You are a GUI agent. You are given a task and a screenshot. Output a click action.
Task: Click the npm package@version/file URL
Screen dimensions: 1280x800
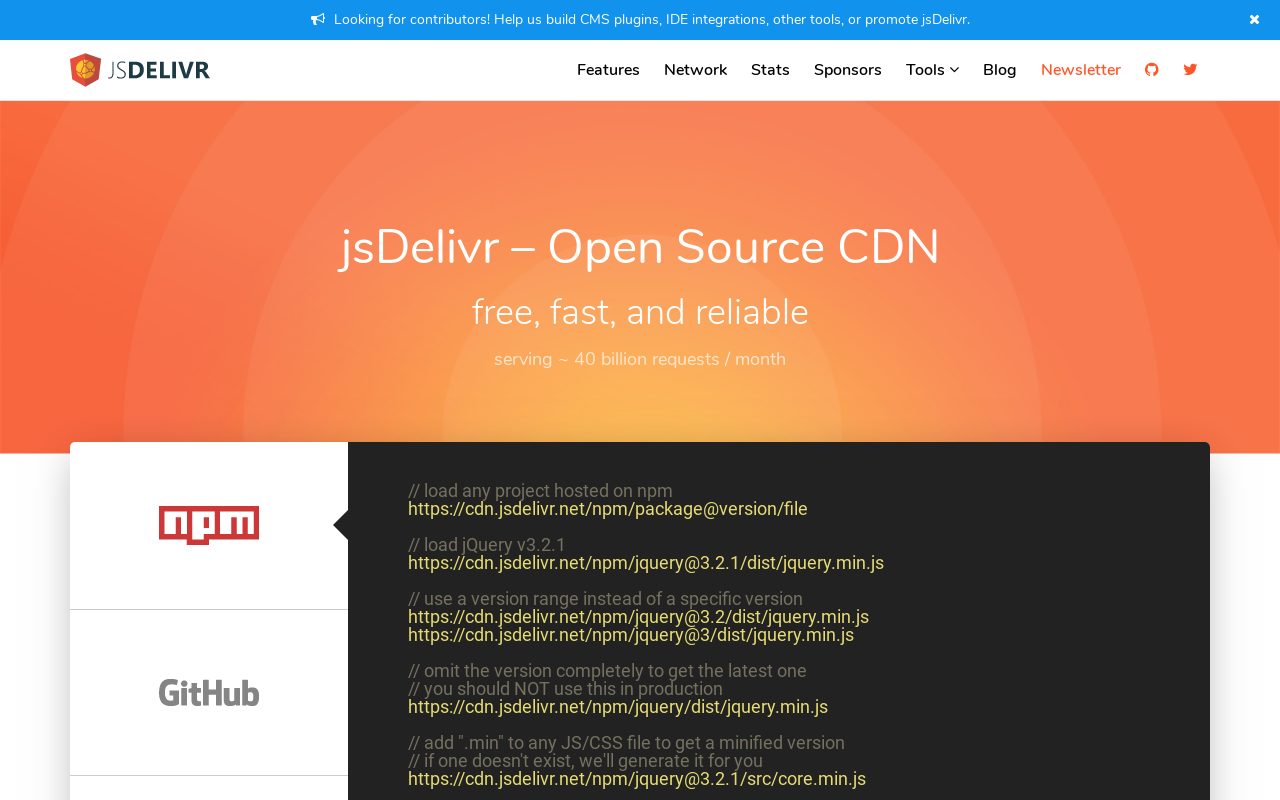point(608,509)
